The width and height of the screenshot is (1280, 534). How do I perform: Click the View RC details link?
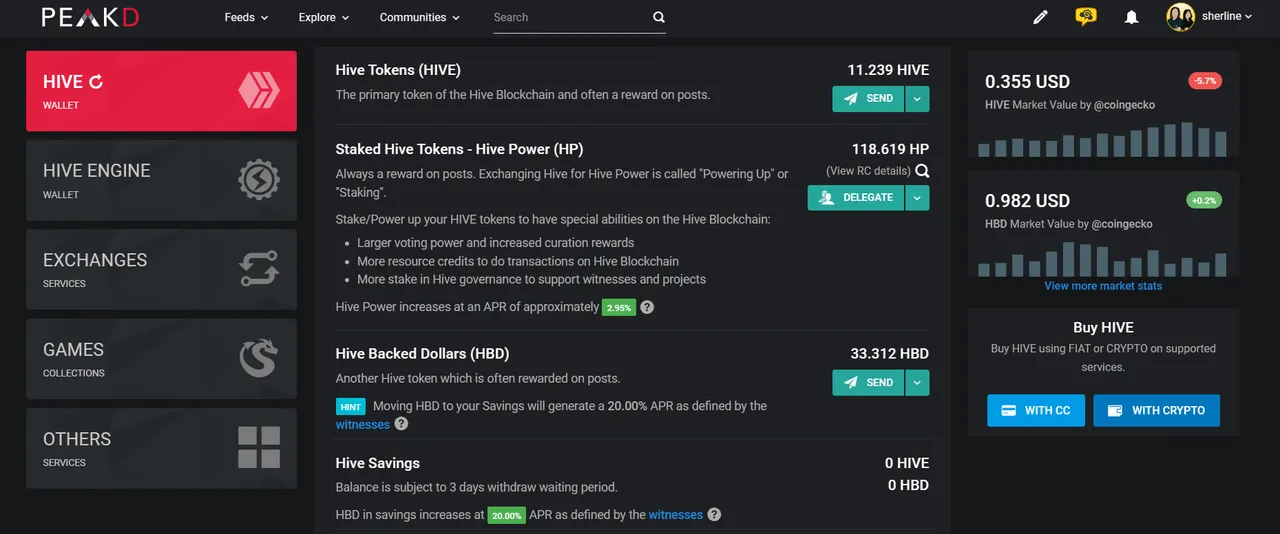868,171
